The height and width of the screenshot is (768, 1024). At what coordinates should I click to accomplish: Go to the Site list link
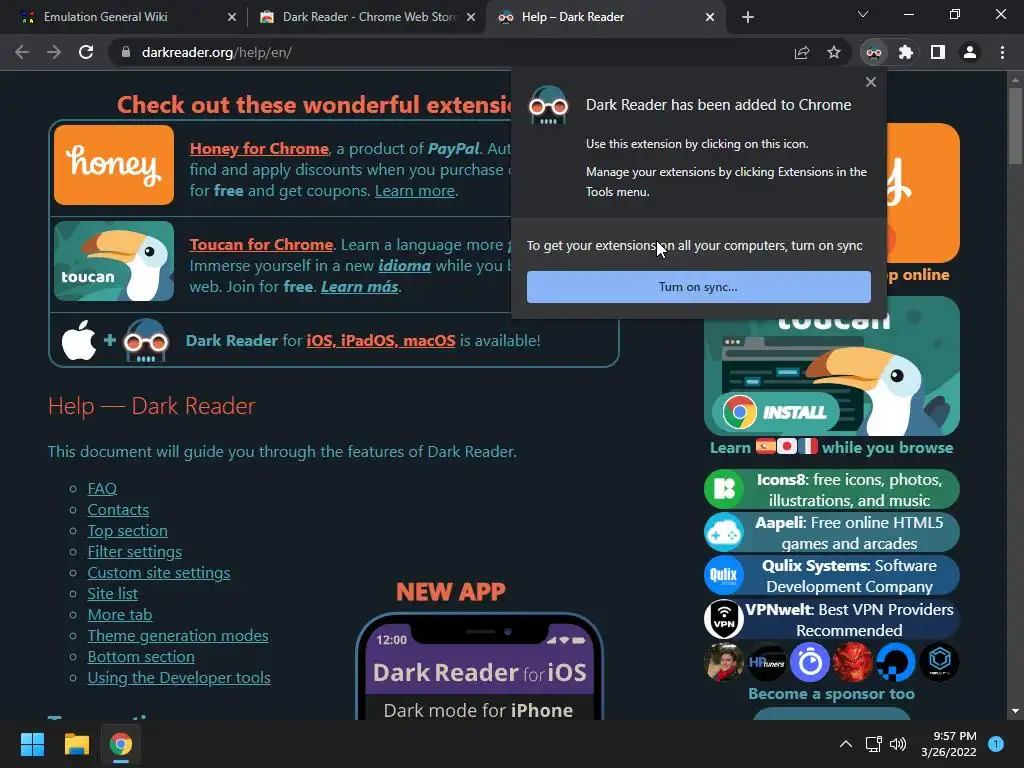pos(112,593)
